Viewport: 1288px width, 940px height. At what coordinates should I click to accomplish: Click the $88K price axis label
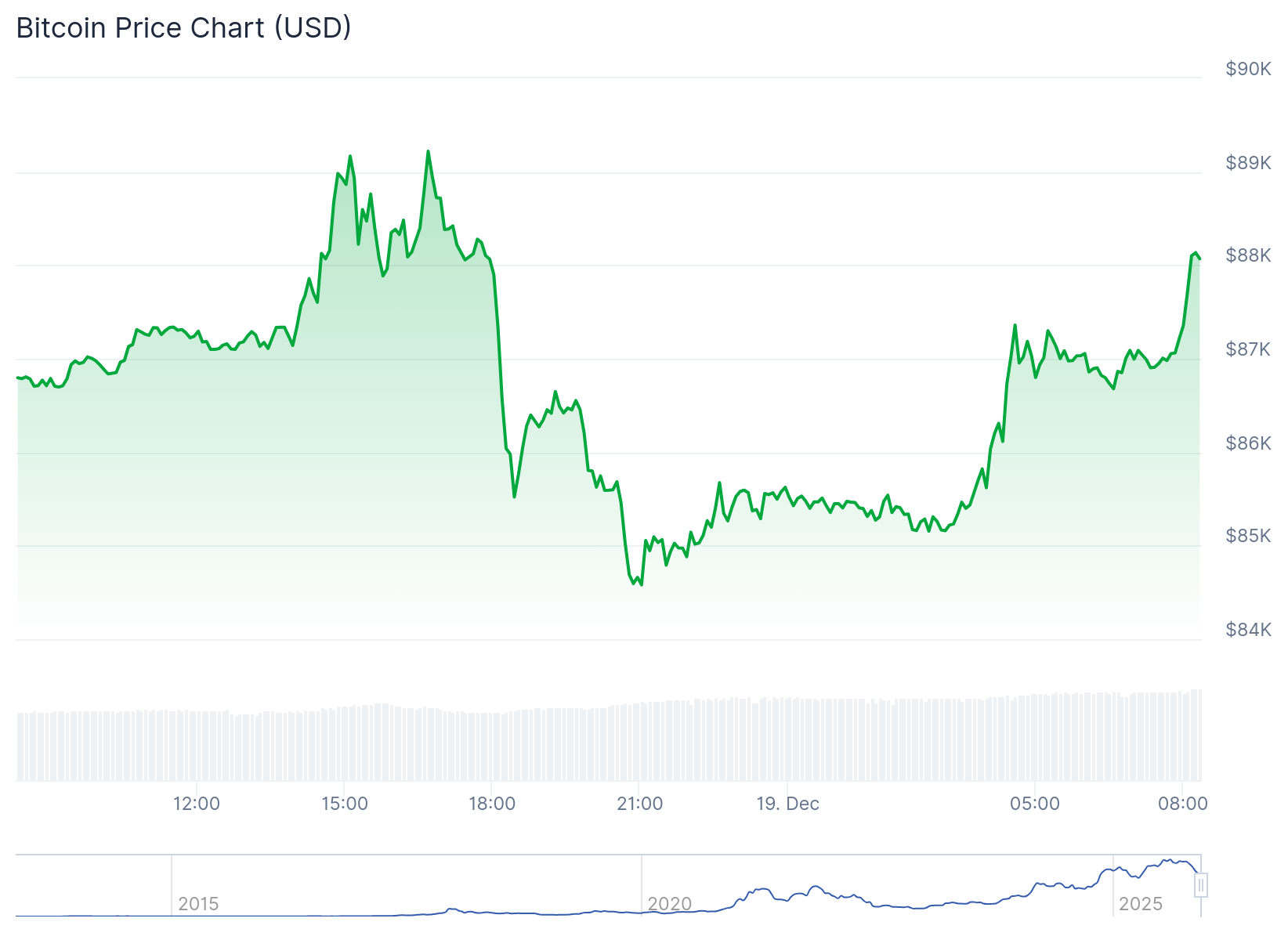1248,255
